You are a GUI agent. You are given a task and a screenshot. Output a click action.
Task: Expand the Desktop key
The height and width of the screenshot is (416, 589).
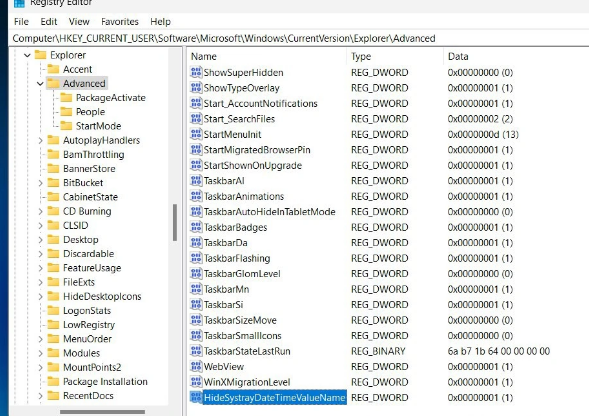(x=40, y=240)
